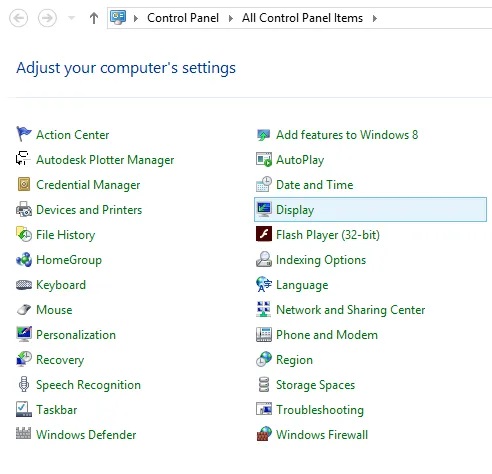
Task: Click the Taskbar checkmark icon
Action: pos(24,409)
